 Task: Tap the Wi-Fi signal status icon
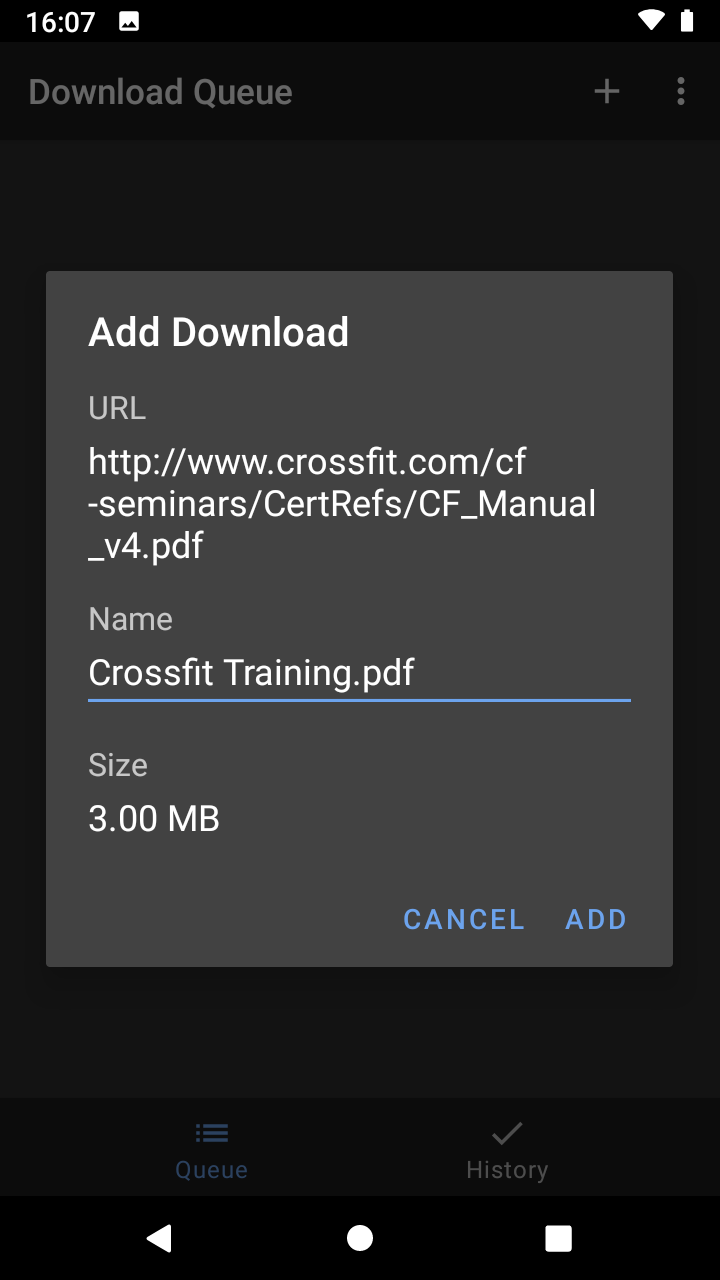(x=652, y=21)
